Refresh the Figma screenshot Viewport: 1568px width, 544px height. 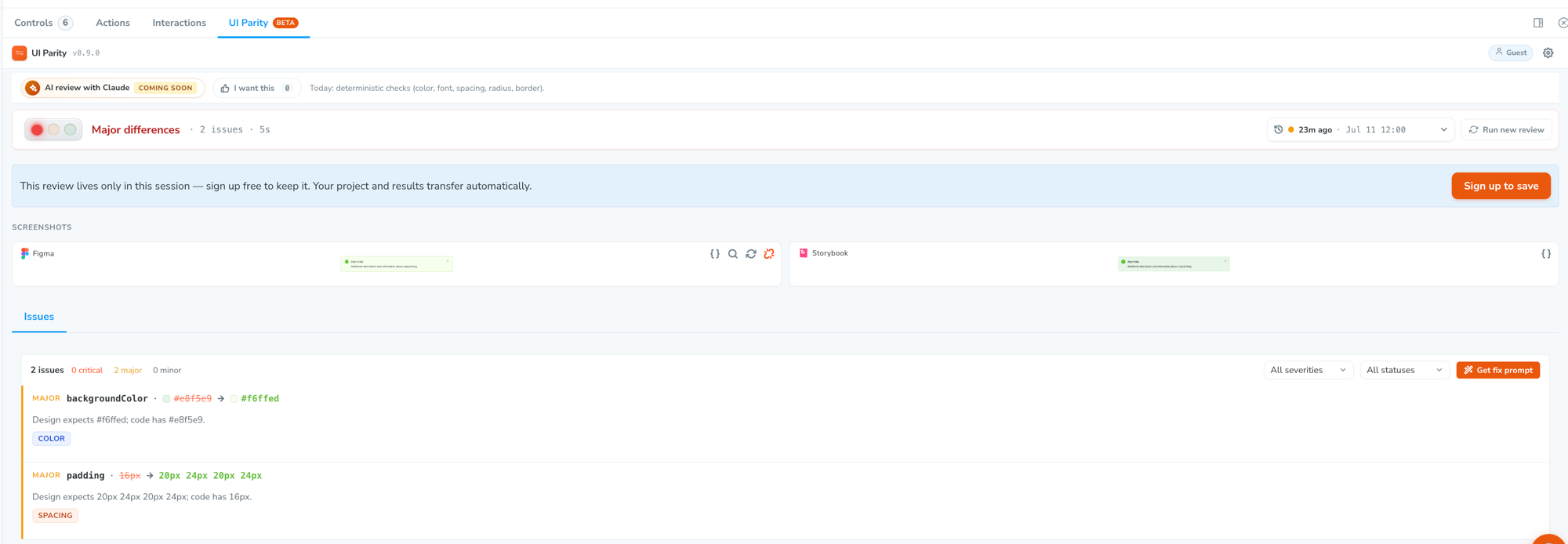click(751, 254)
